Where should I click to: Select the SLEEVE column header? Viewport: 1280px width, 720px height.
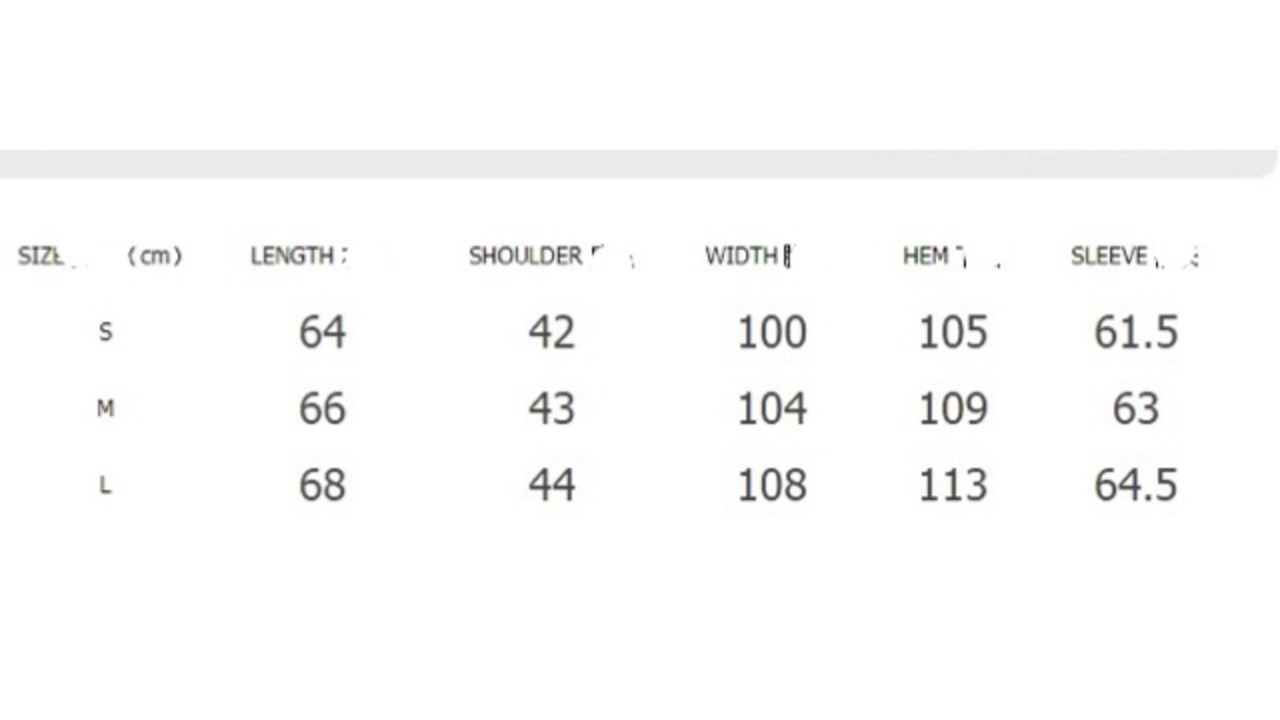[1109, 256]
